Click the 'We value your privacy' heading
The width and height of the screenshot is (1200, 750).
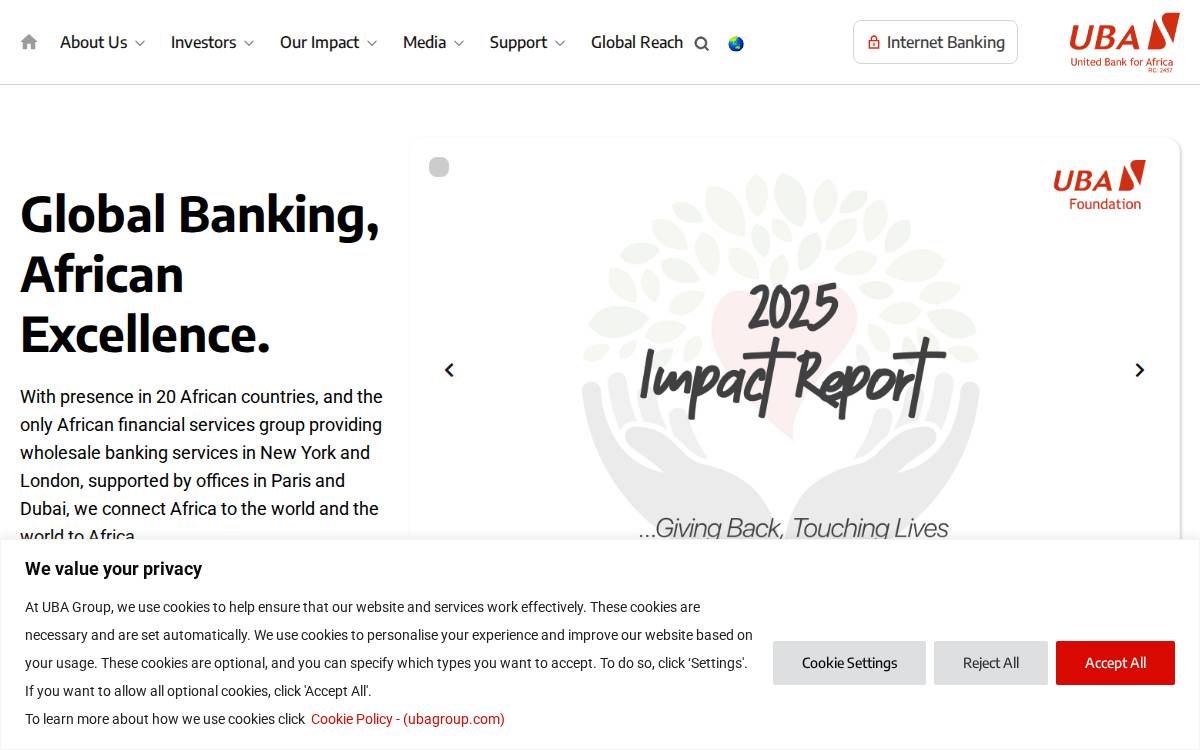113,569
